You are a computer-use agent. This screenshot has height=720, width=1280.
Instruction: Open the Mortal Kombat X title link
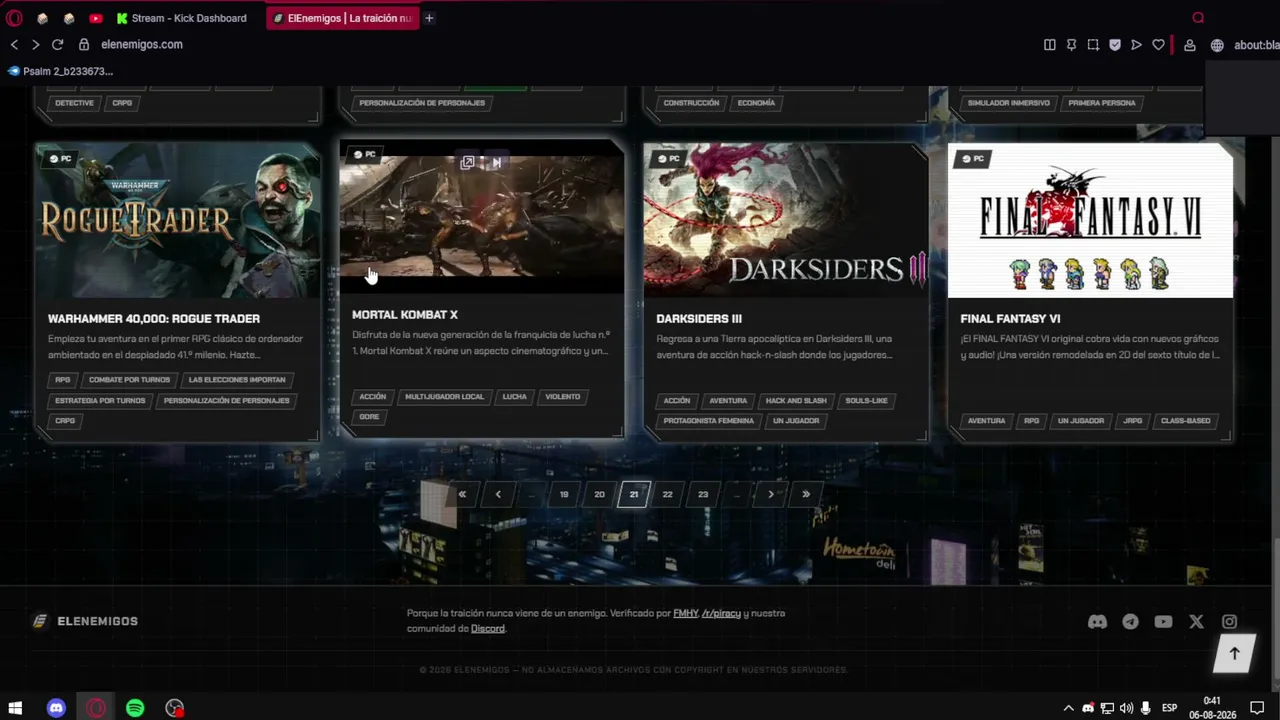(x=405, y=315)
